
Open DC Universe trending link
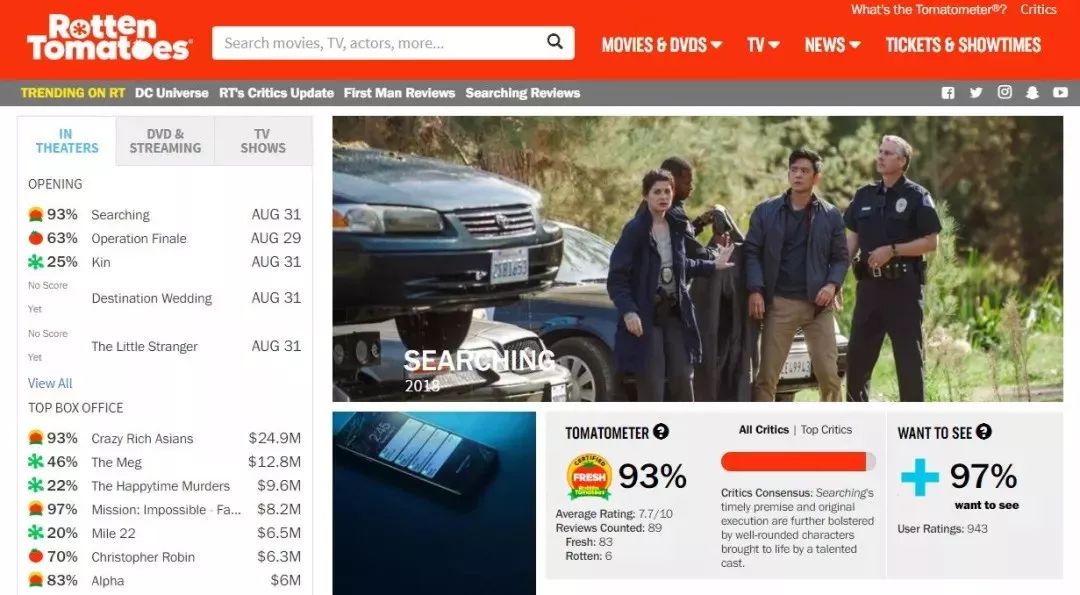172,93
